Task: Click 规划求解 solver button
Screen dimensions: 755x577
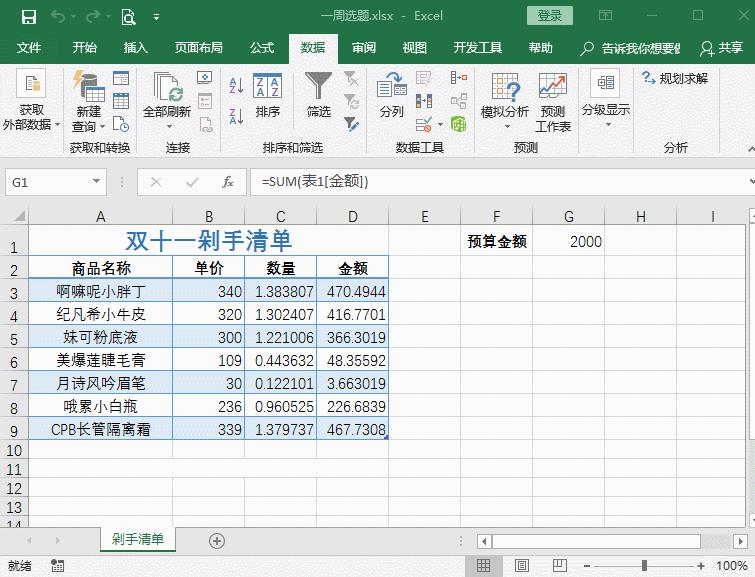Action: pos(675,78)
